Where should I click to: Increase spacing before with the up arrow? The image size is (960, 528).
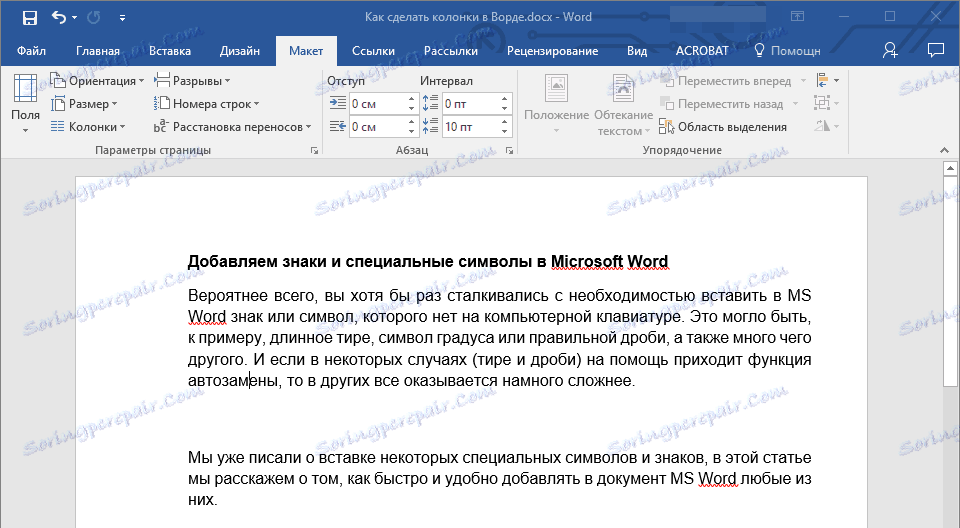[504, 99]
